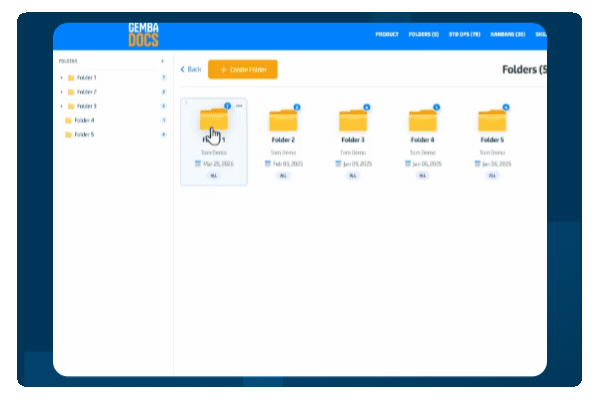The width and height of the screenshot is (600, 400).
Task: Open the Folder 2 icon in grid
Action: 283,121
